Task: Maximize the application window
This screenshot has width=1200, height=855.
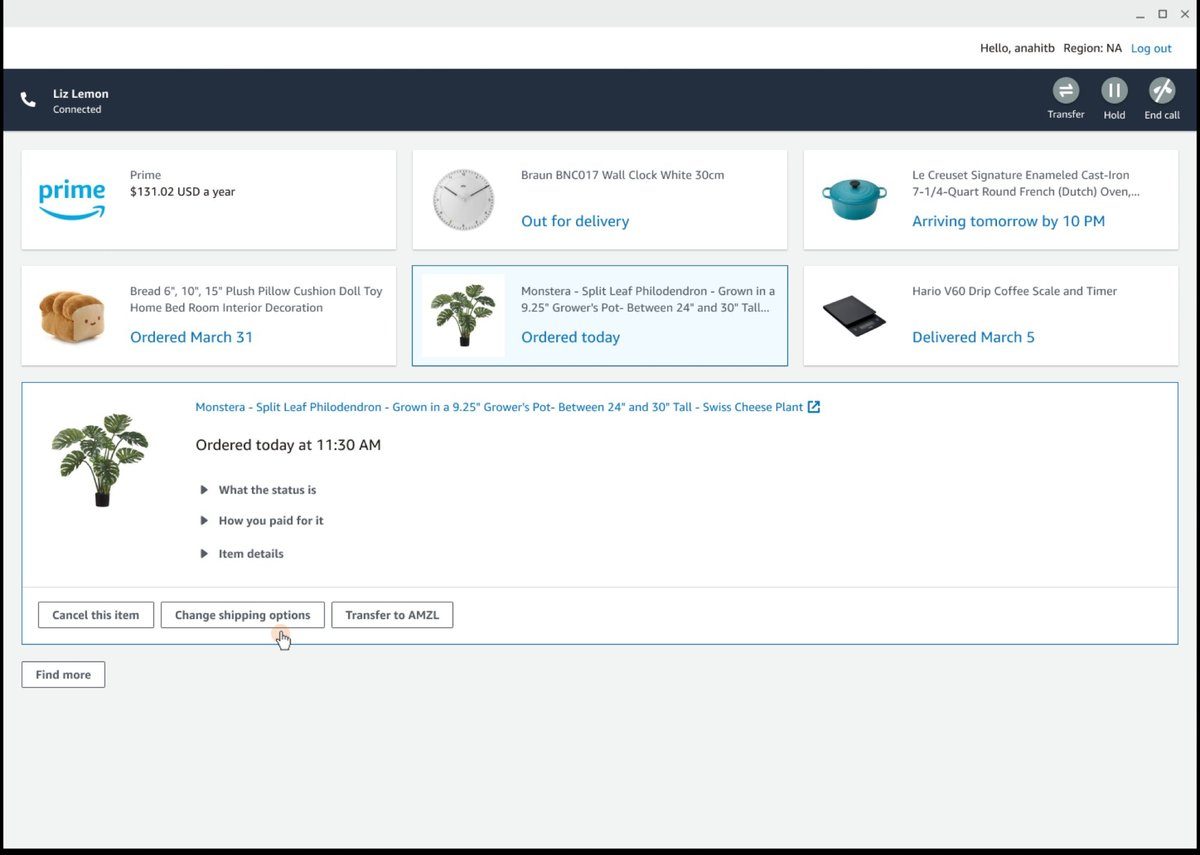Action: pos(1162,14)
